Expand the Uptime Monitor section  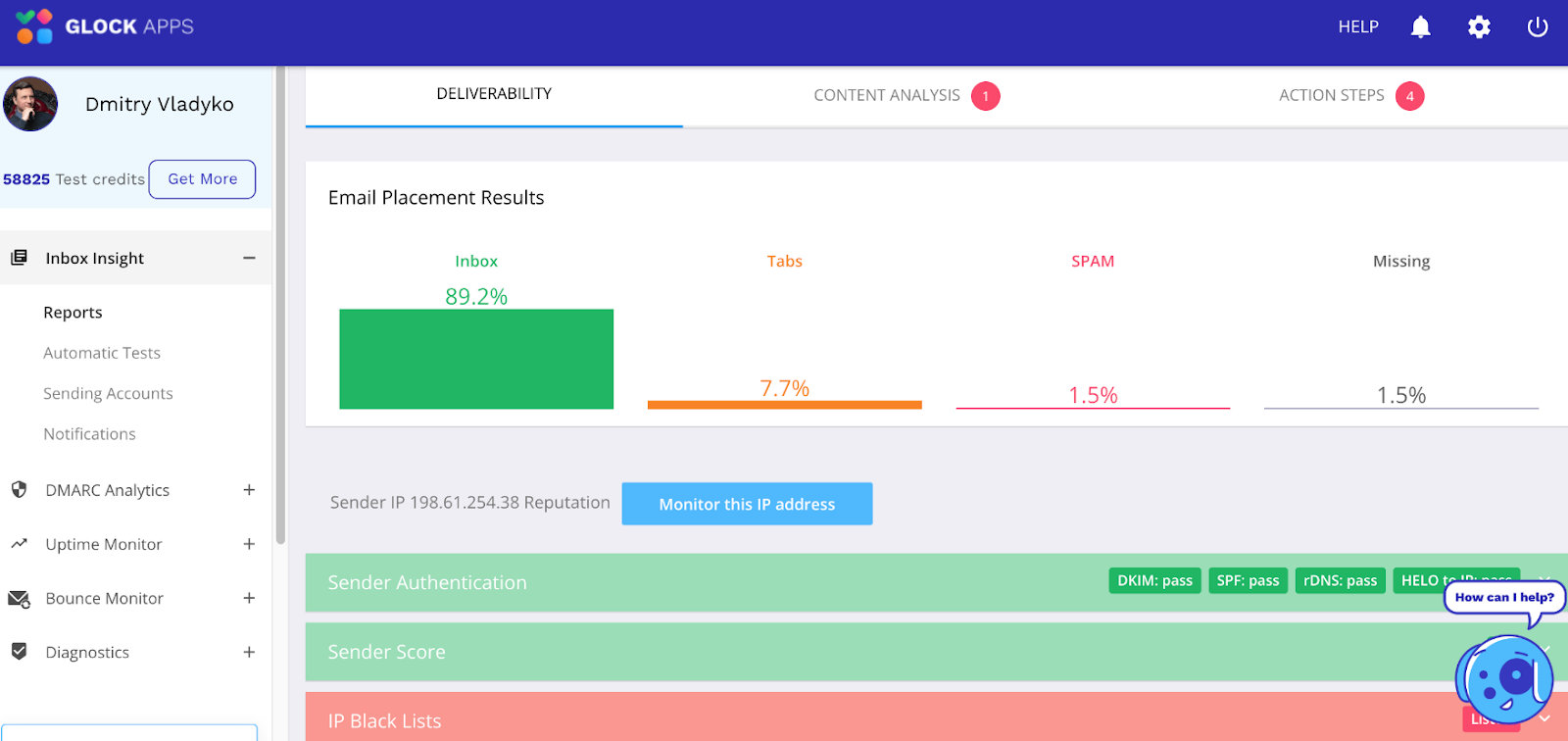(249, 544)
